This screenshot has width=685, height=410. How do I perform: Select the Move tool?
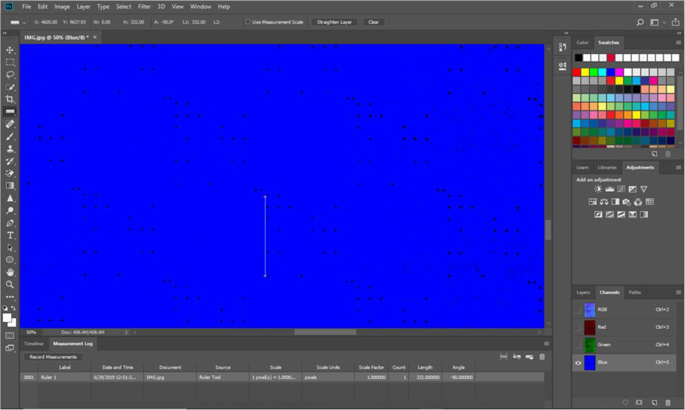point(10,50)
